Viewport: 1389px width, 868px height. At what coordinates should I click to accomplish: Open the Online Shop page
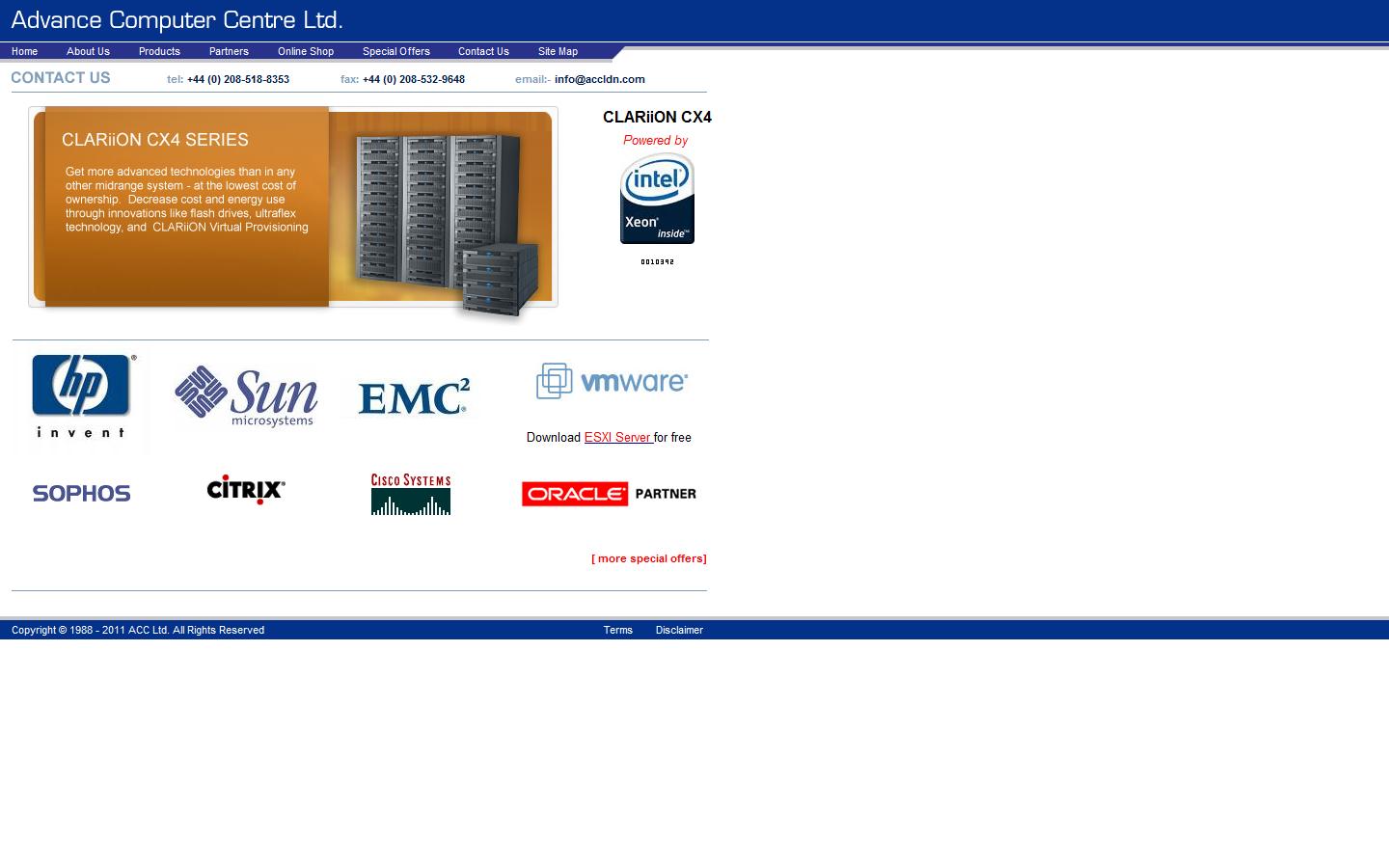pos(305,51)
